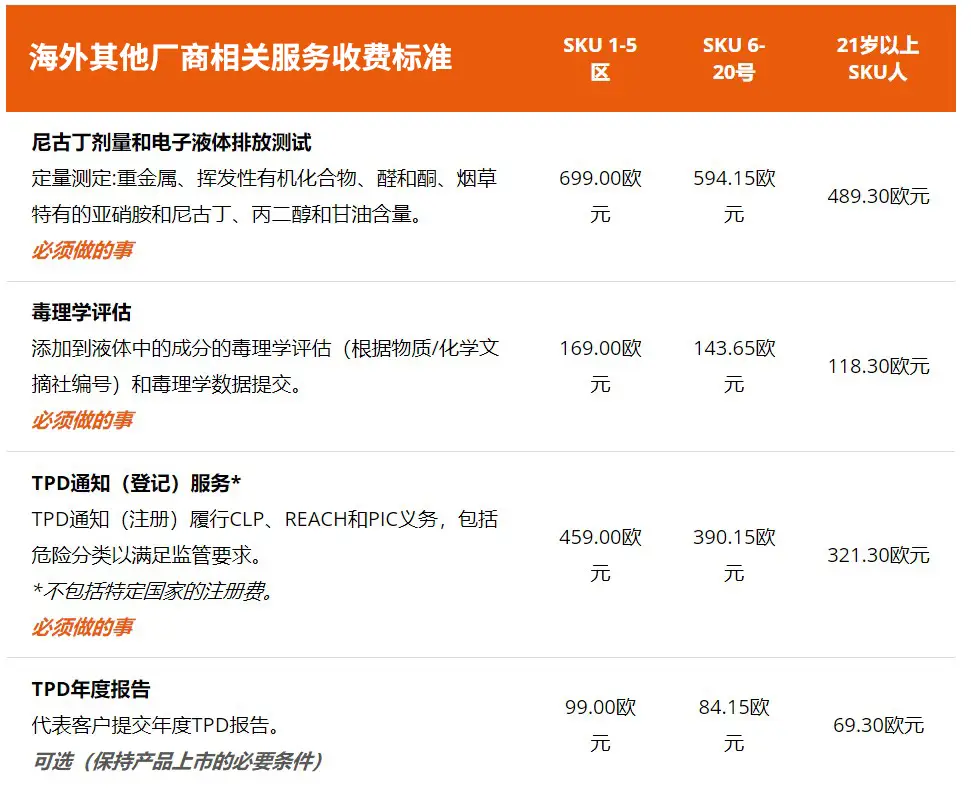
Task: Click heading TPD年度报告
Action: (x=91, y=689)
